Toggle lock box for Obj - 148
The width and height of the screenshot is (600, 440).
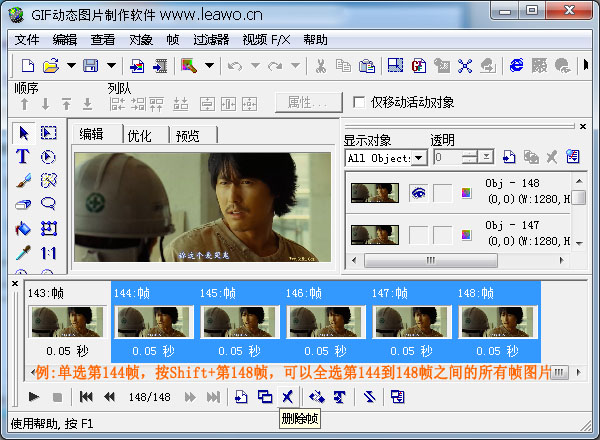tap(442, 193)
